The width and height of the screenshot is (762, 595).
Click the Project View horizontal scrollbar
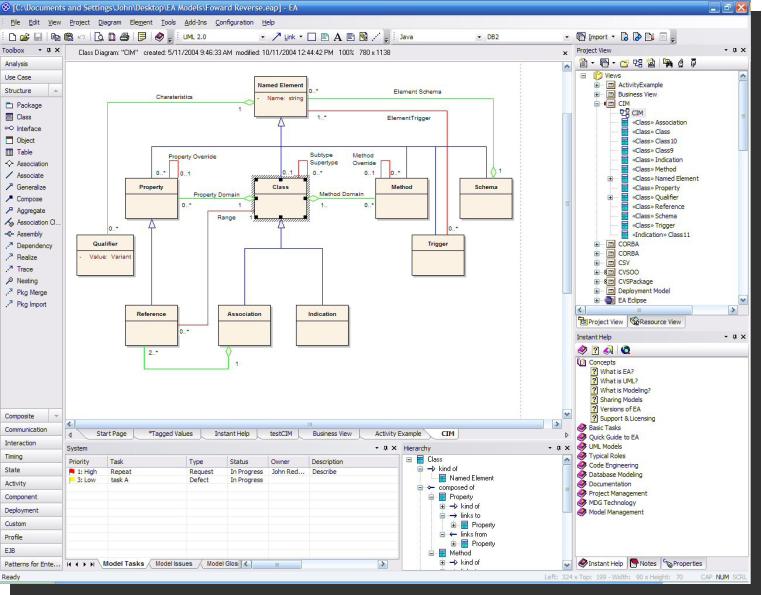pyautogui.click(x=657, y=310)
